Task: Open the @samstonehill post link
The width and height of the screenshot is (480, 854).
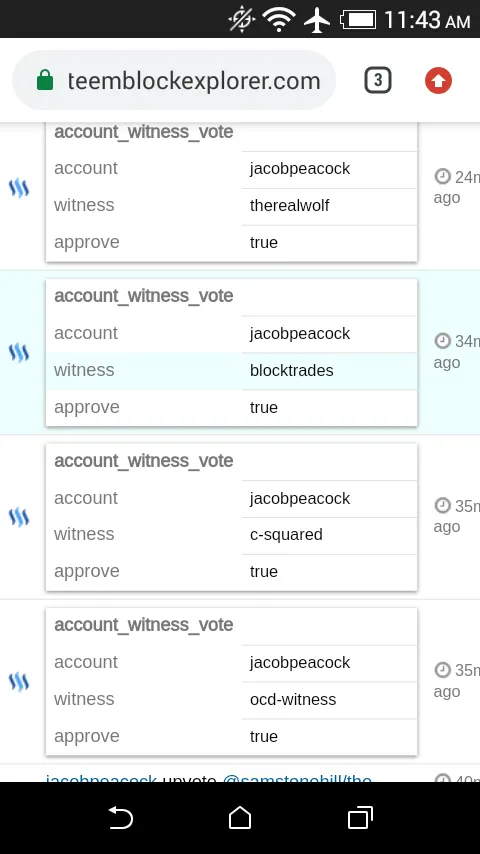Action: point(297,779)
